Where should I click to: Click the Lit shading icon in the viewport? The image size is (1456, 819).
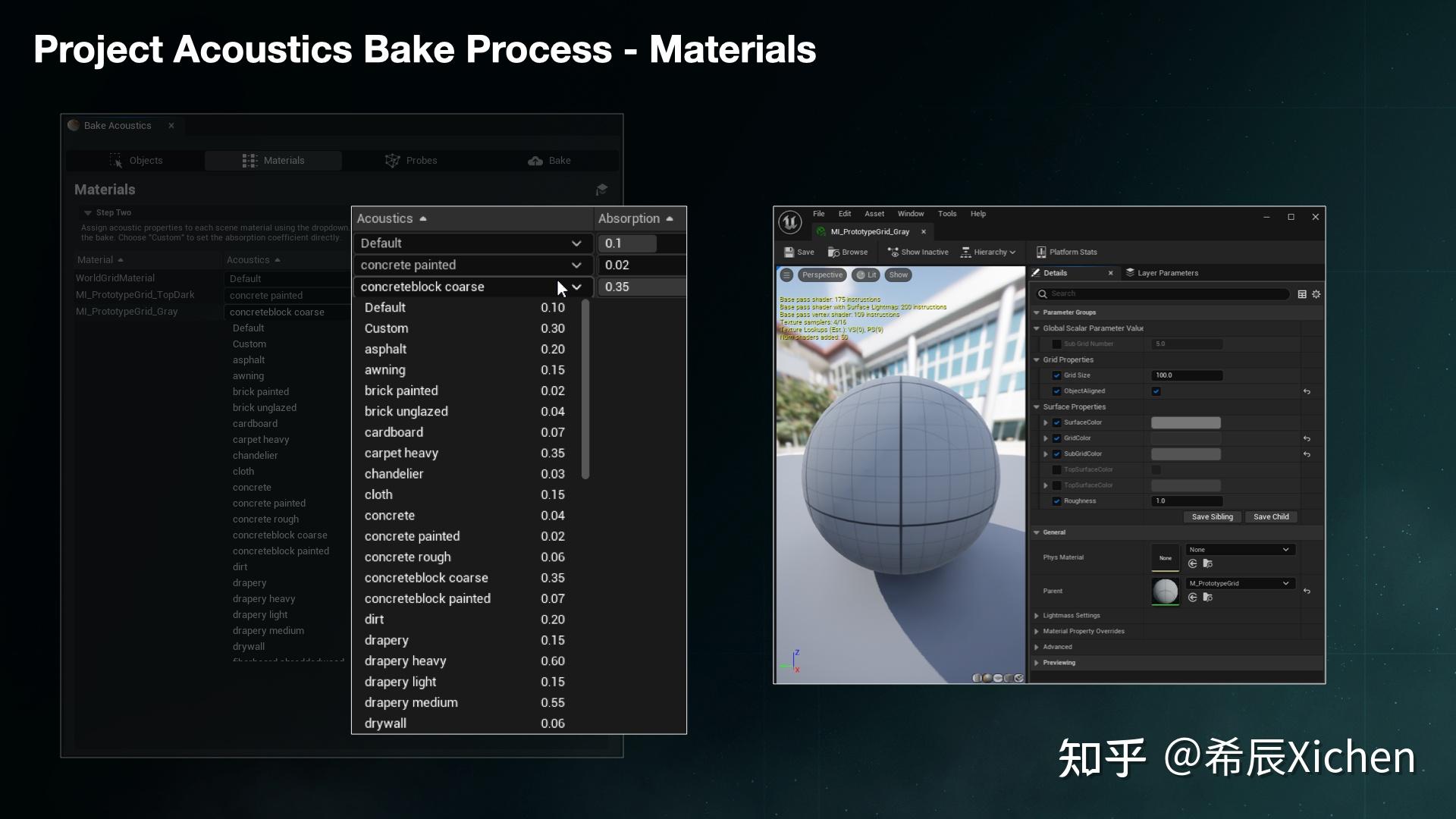860,275
